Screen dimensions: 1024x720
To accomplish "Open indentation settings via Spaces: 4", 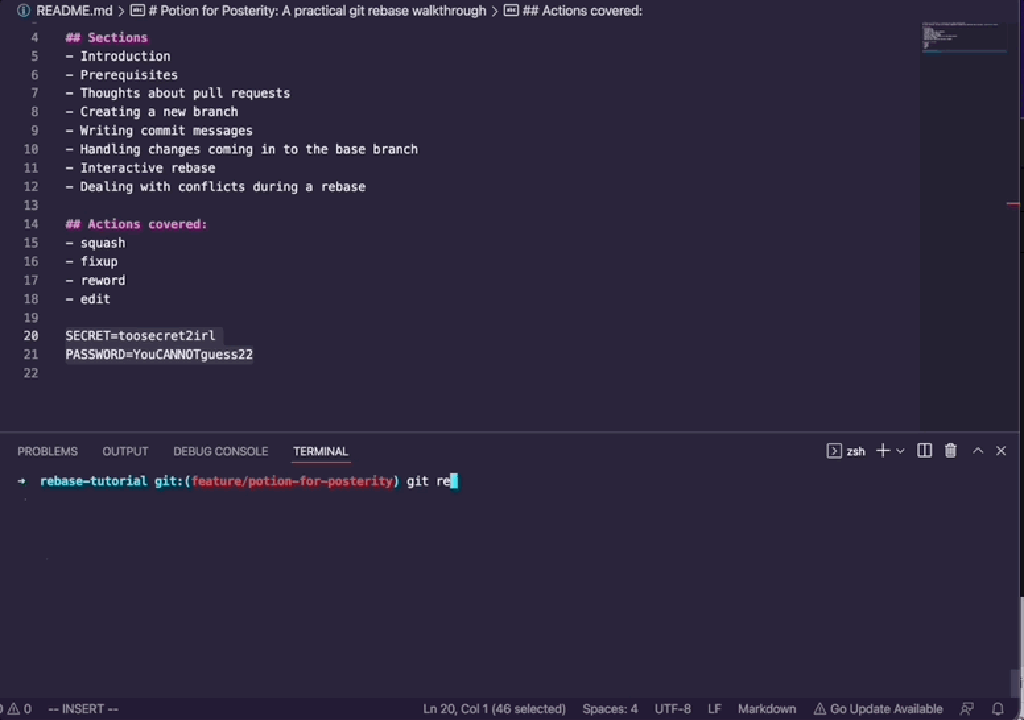I will (612, 708).
